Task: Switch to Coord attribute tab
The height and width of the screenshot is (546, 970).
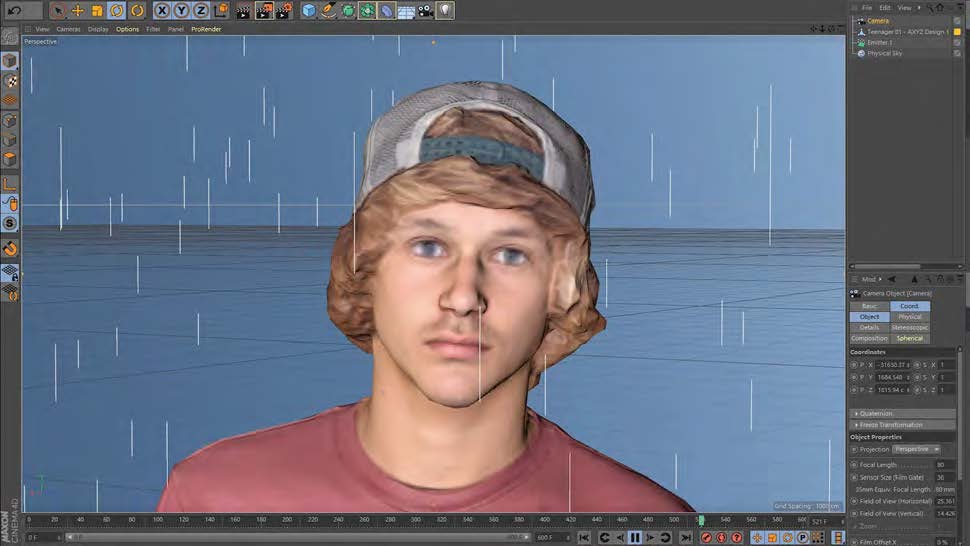Action: coord(909,306)
